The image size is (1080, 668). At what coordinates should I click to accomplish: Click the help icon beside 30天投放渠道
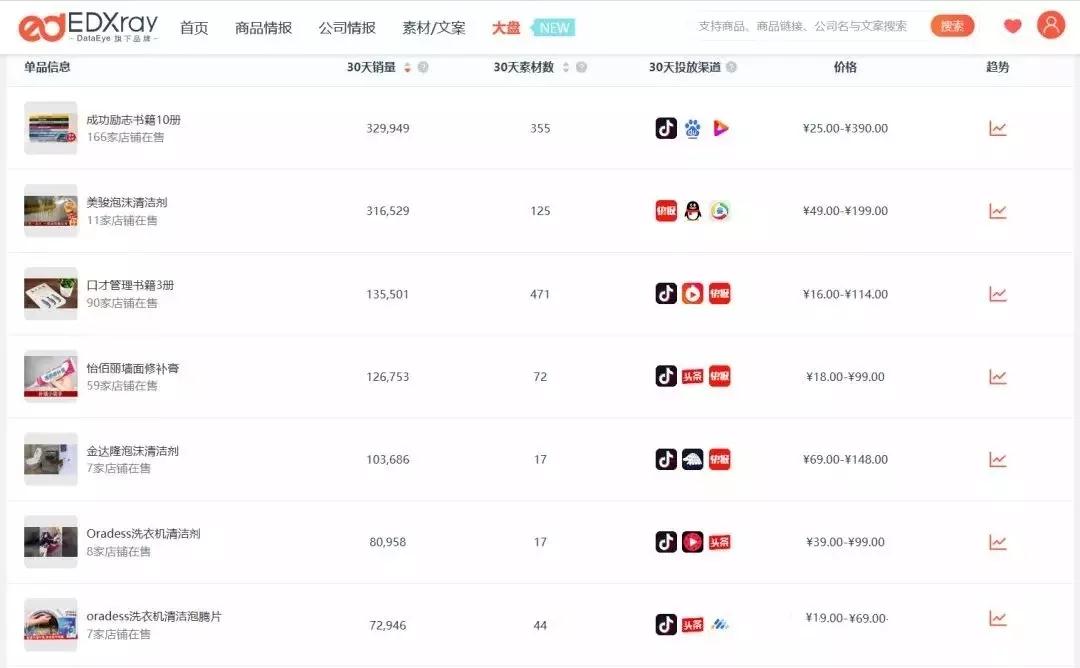(x=731, y=67)
